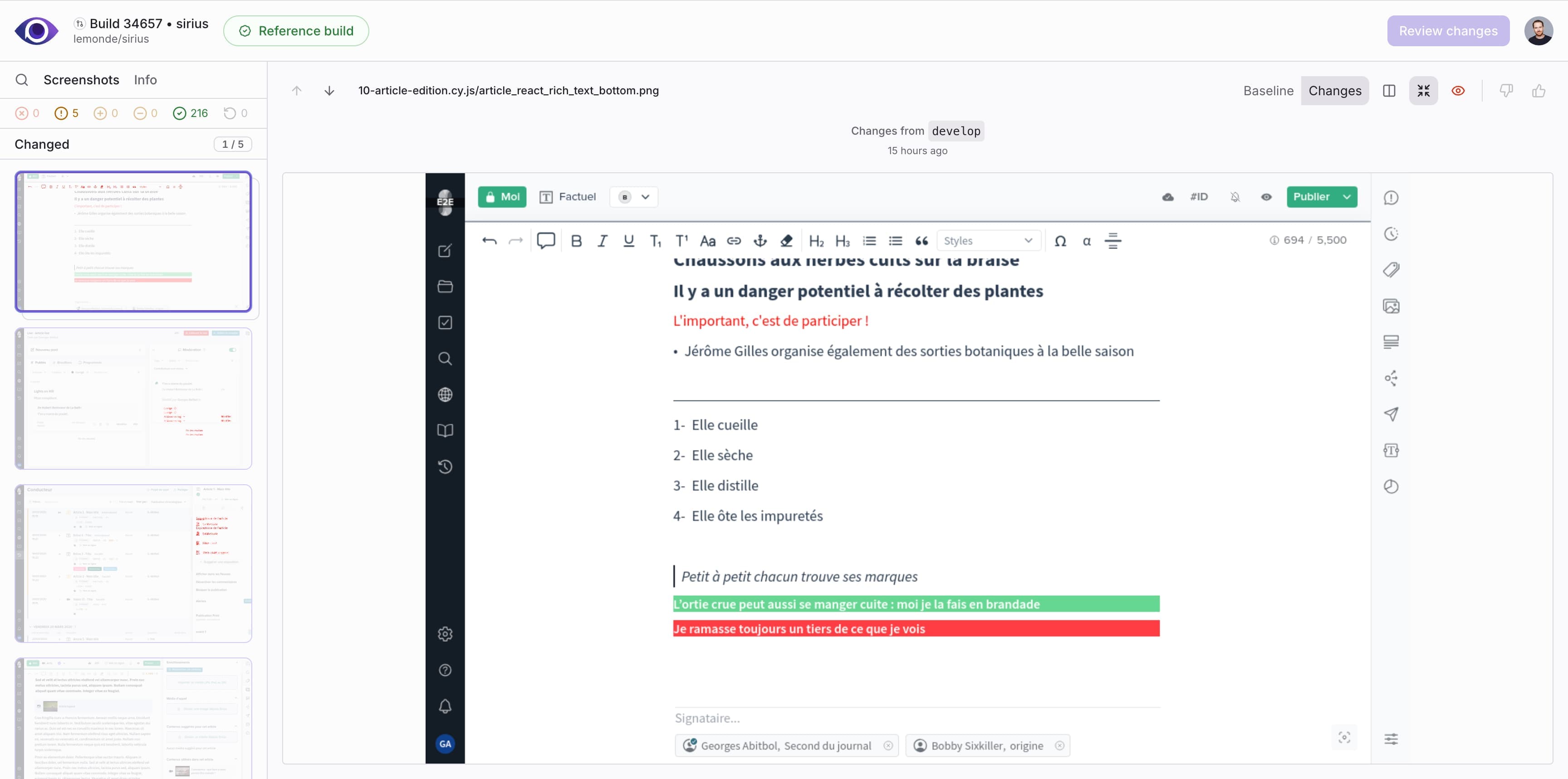Click the Factuel article type button
Image resolution: width=1568 pixels, height=779 pixels.
click(x=568, y=197)
